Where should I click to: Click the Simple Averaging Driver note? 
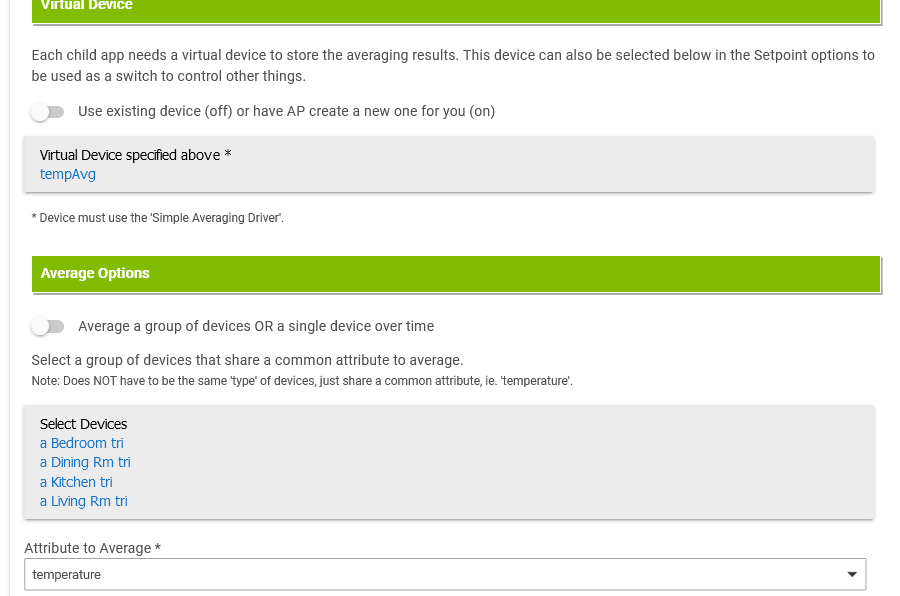pos(157,218)
